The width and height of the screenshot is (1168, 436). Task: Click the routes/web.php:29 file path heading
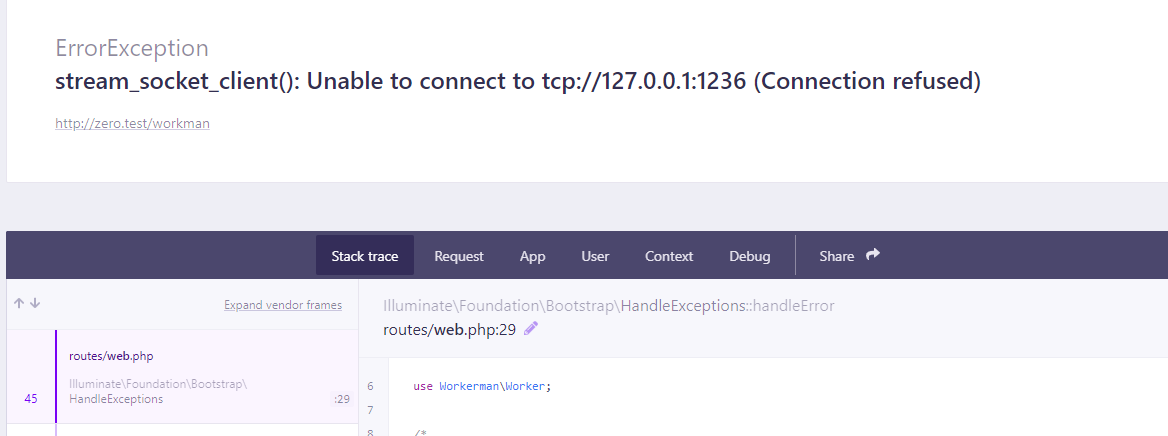click(449, 329)
